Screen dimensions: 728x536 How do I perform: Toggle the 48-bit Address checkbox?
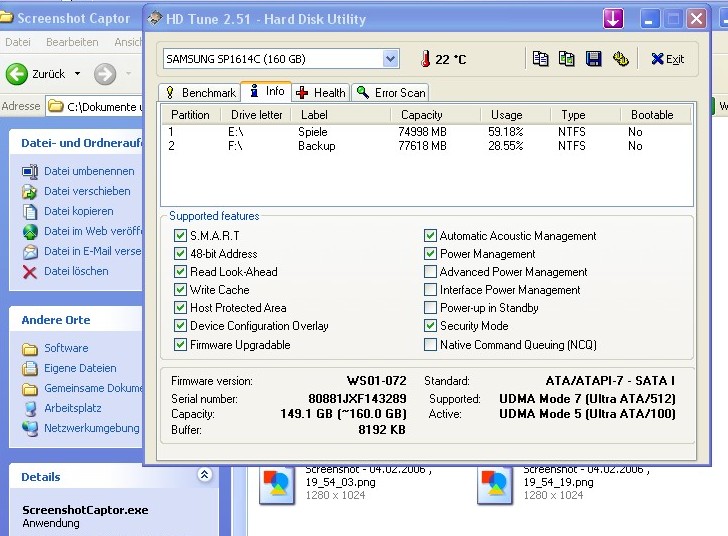coord(180,254)
